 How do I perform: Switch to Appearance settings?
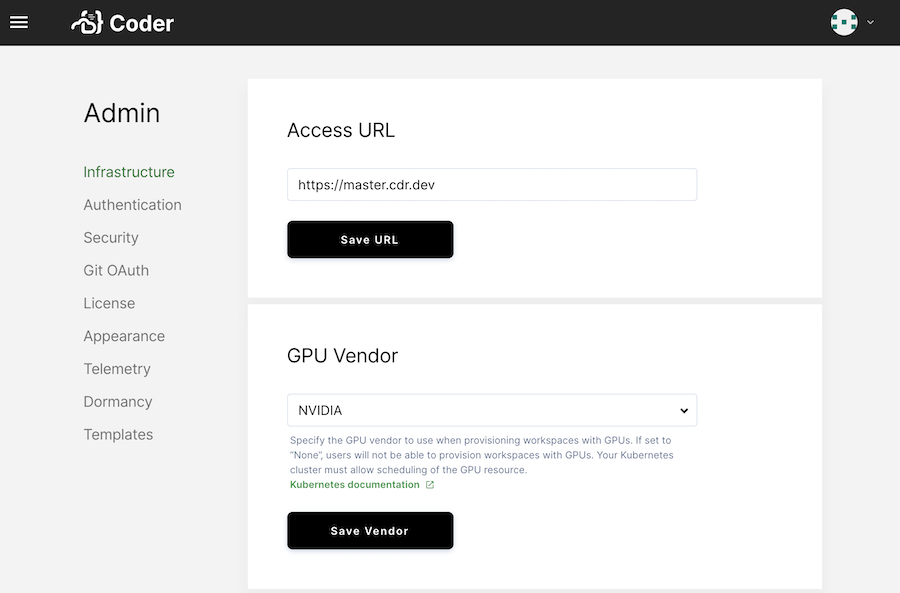[124, 336]
